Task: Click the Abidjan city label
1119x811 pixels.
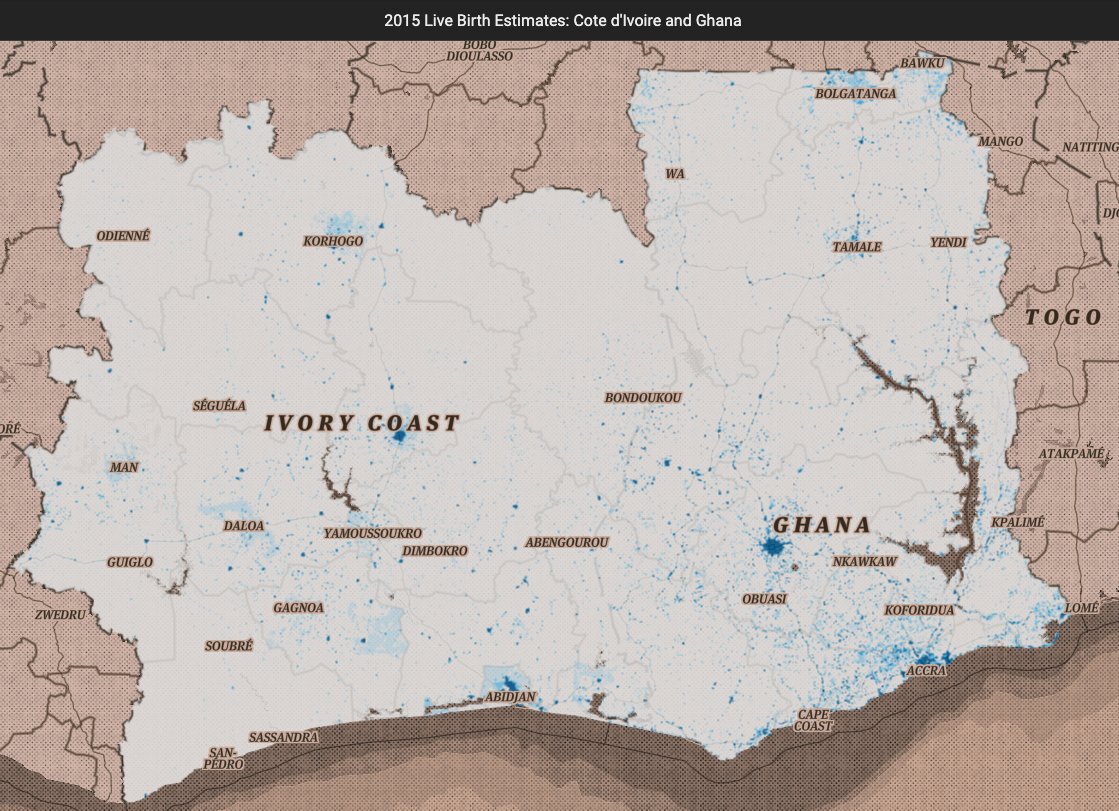Action: pyautogui.click(x=511, y=696)
